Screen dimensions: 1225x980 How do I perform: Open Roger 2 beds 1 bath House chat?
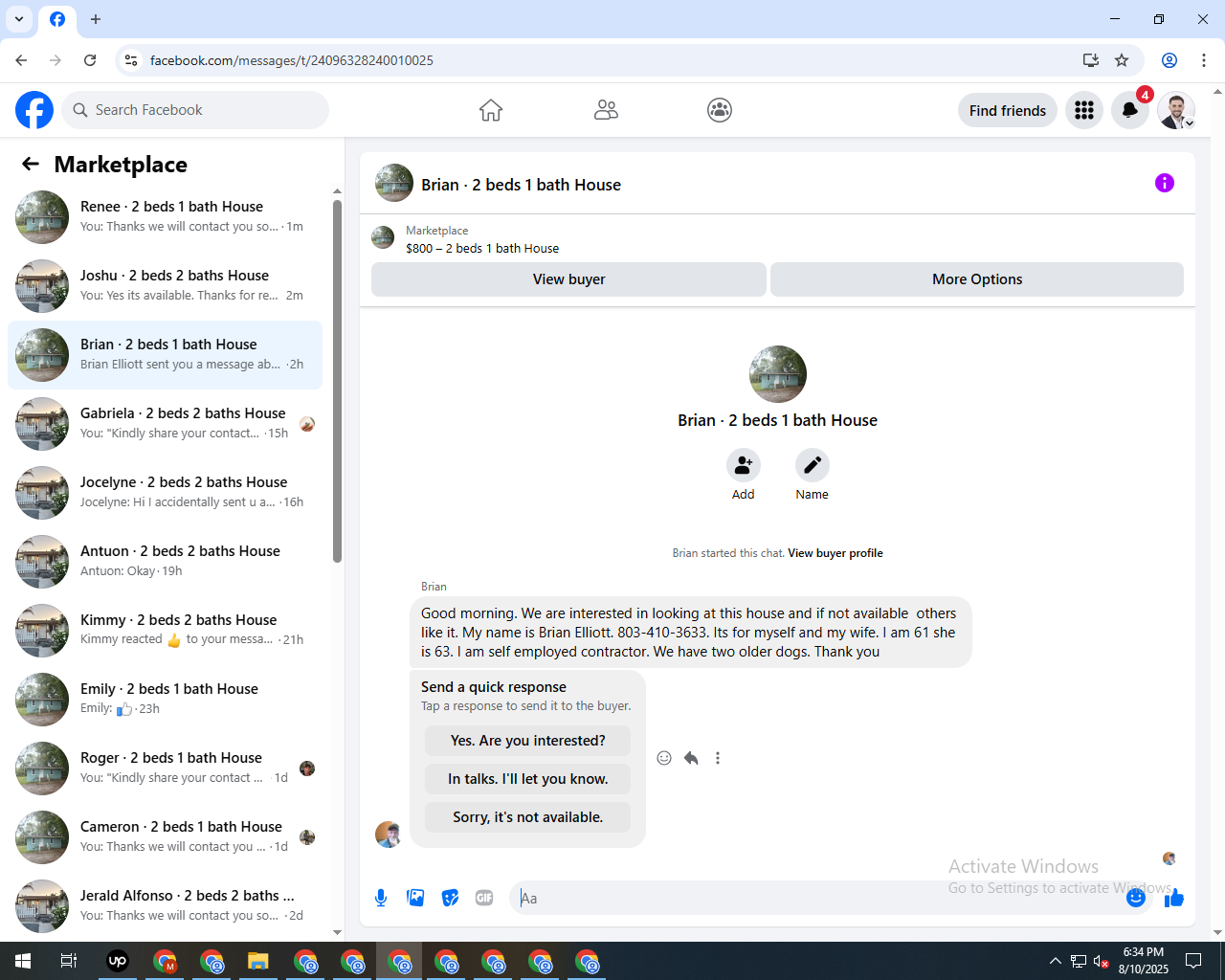click(165, 768)
